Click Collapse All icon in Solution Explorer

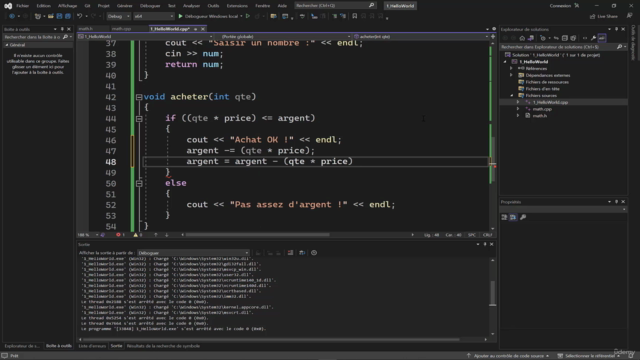(564, 38)
